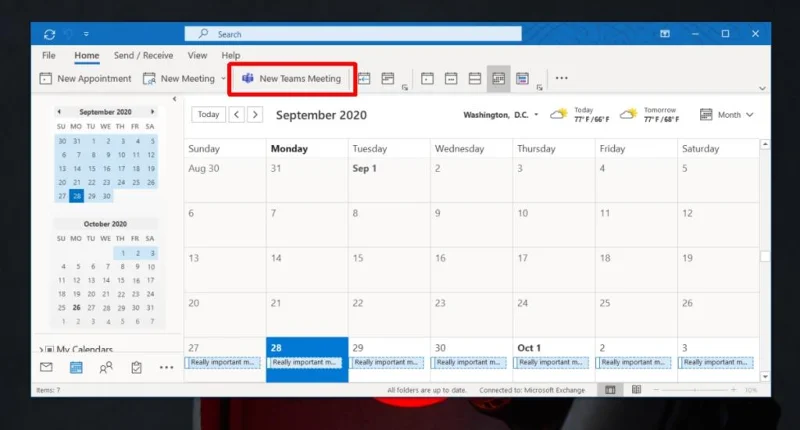Go to previous month in mini calendar
This screenshot has height=430, width=800.
(59, 112)
